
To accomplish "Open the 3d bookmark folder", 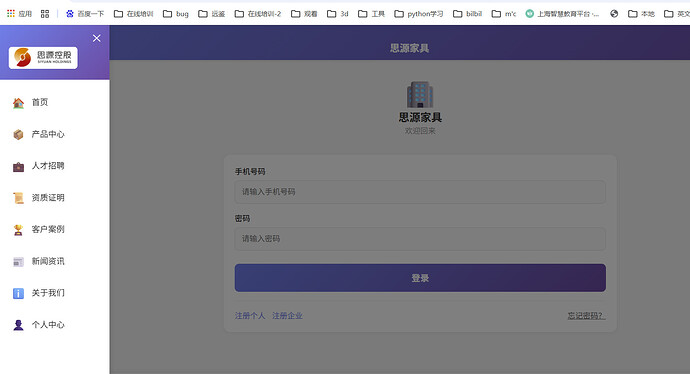I will point(338,14).
